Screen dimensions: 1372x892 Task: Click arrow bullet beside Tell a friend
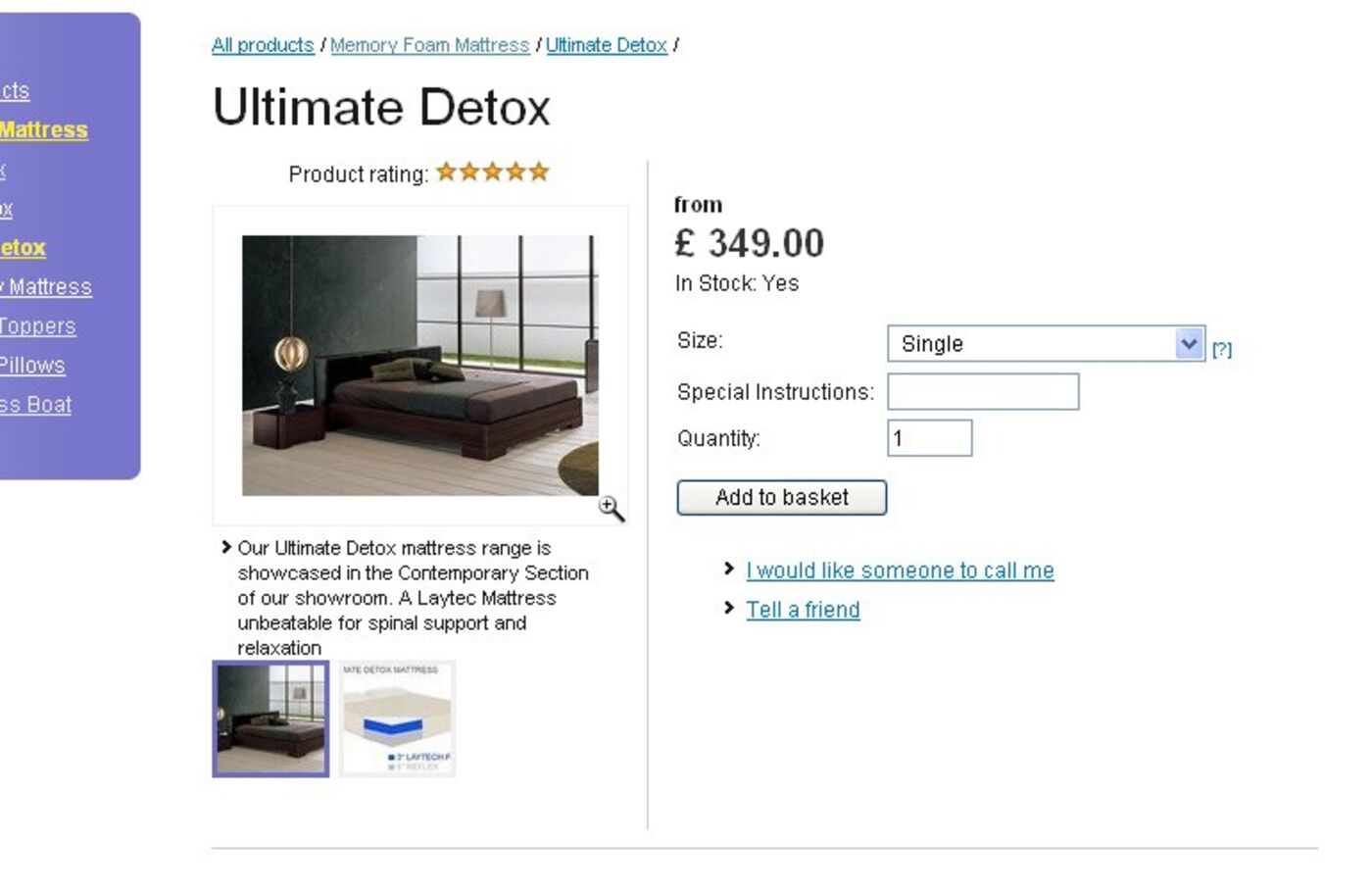[729, 608]
